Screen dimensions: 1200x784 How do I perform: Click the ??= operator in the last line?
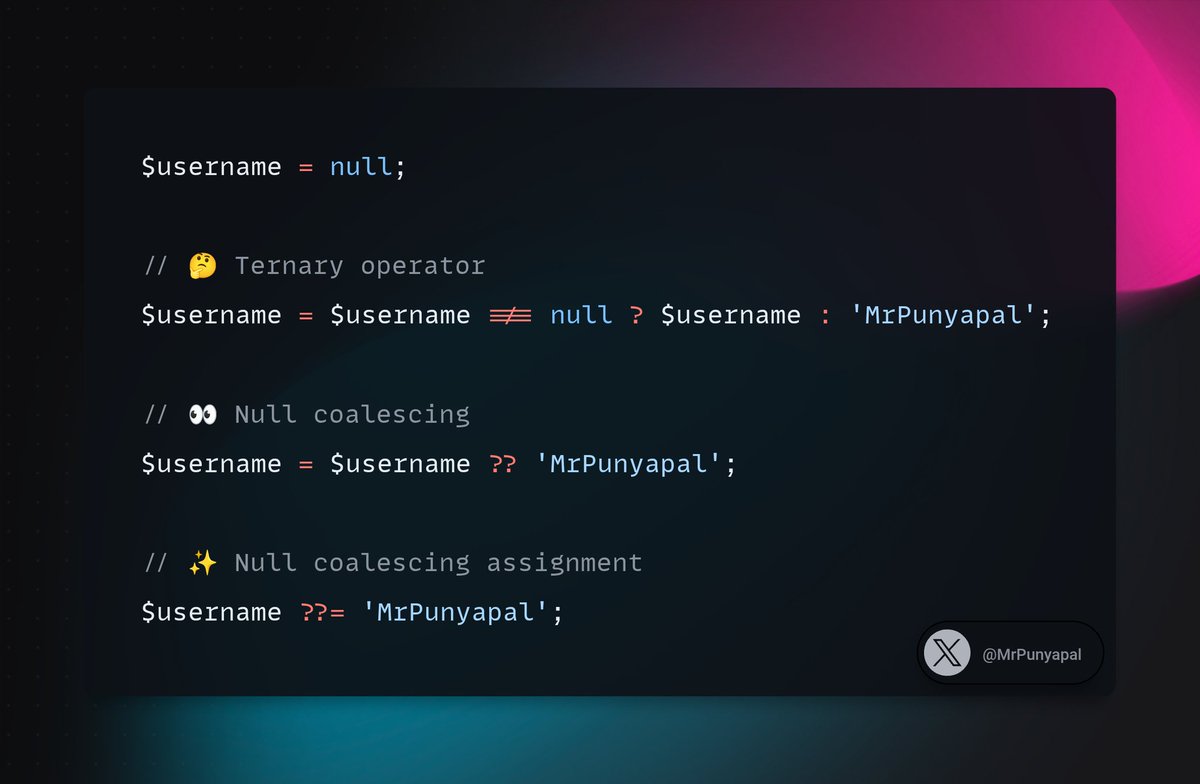click(322, 612)
